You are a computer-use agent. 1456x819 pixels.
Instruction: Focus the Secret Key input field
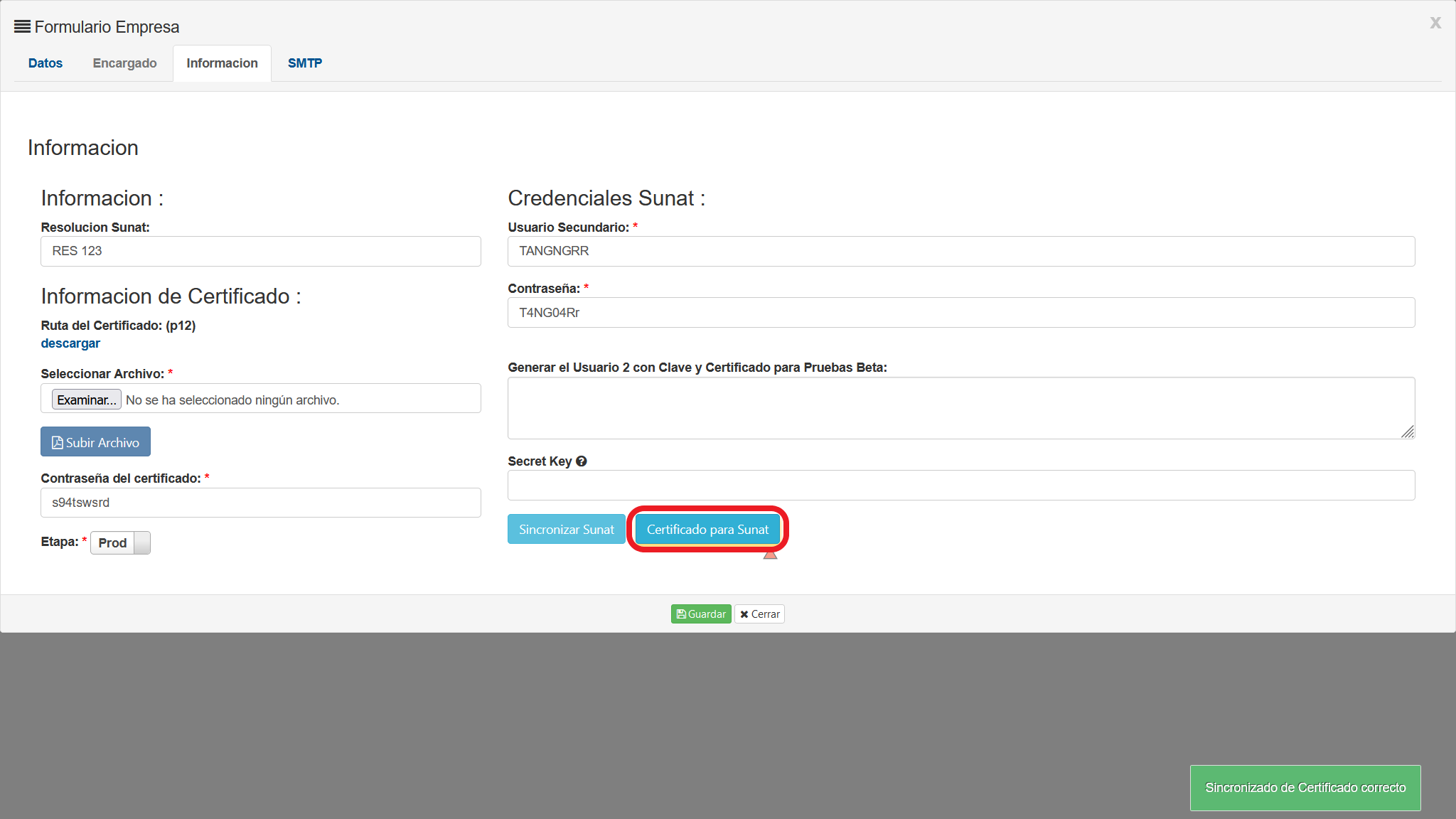point(961,485)
